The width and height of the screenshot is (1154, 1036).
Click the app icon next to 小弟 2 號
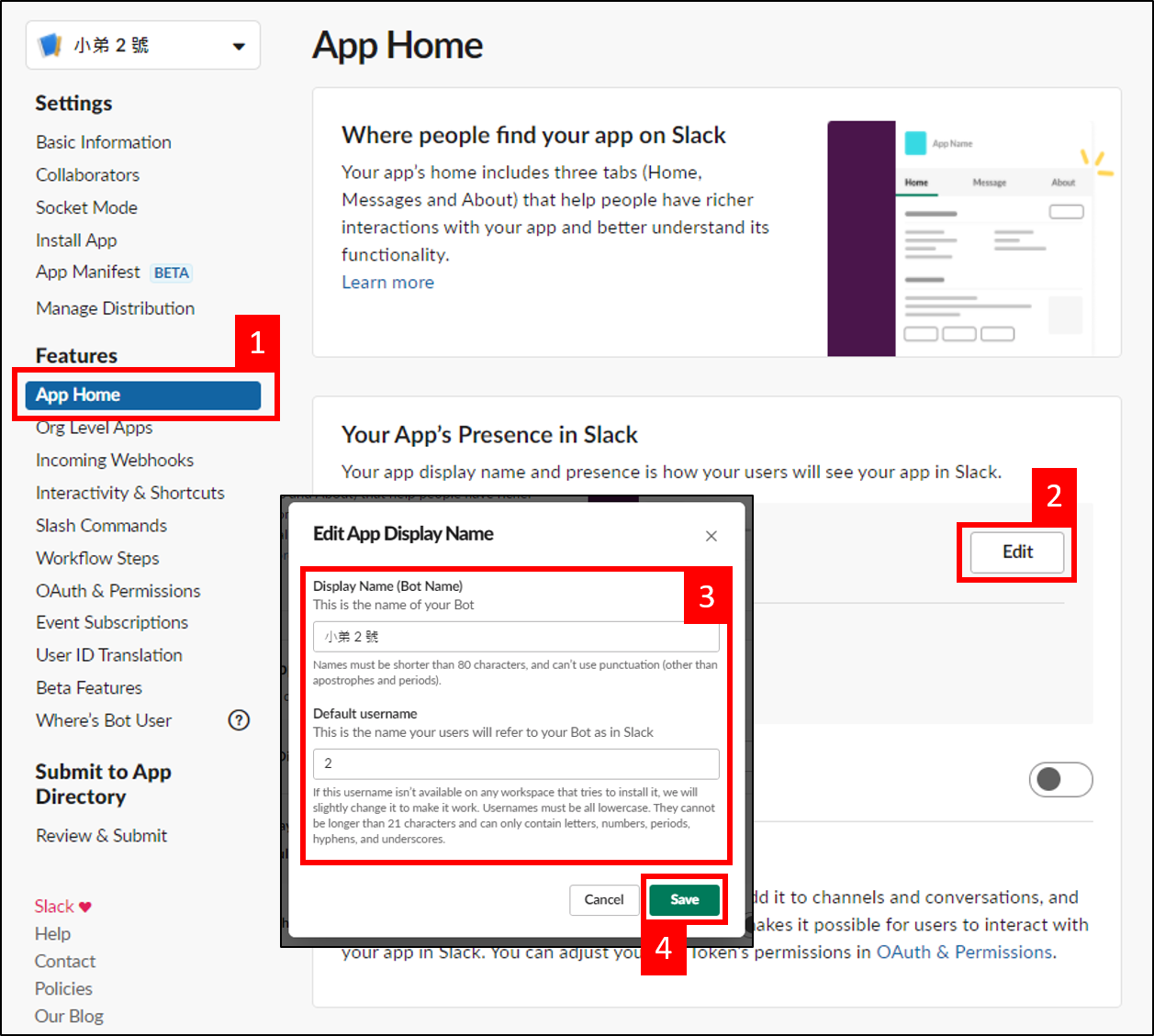(x=50, y=45)
